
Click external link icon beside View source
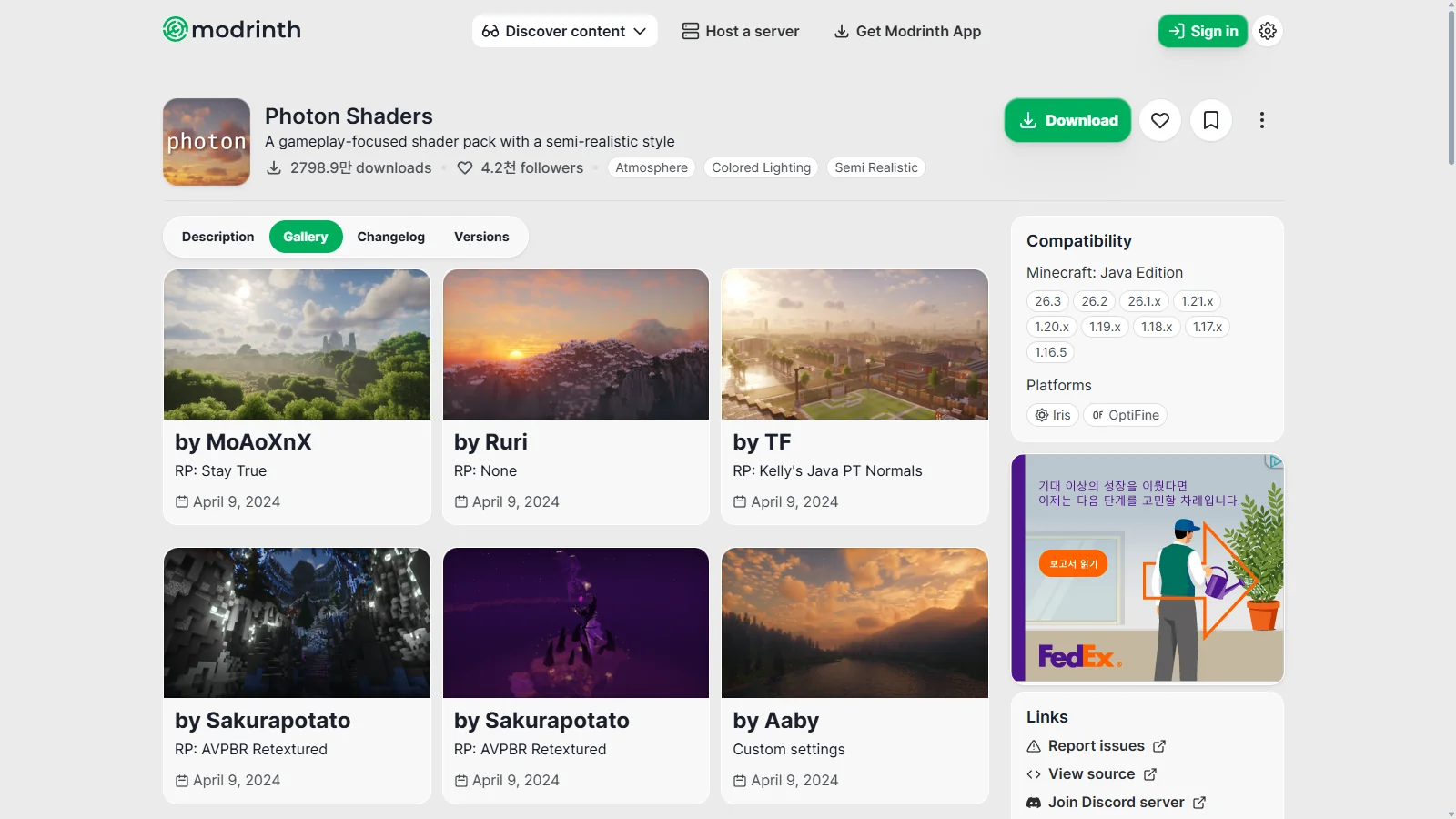coord(1150,774)
